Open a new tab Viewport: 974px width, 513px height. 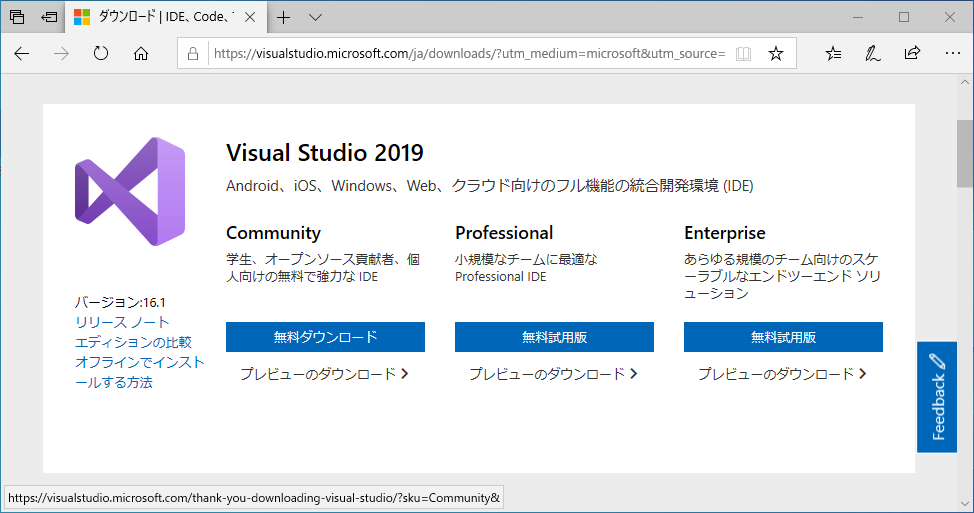coord(283,17)
